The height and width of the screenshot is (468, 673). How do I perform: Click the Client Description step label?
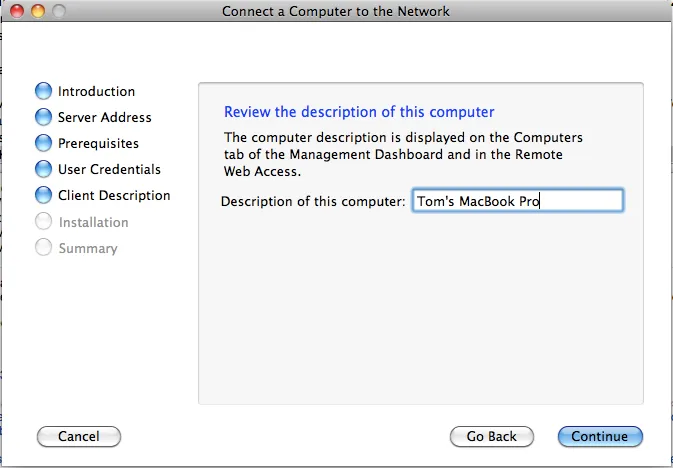[114, 195]
